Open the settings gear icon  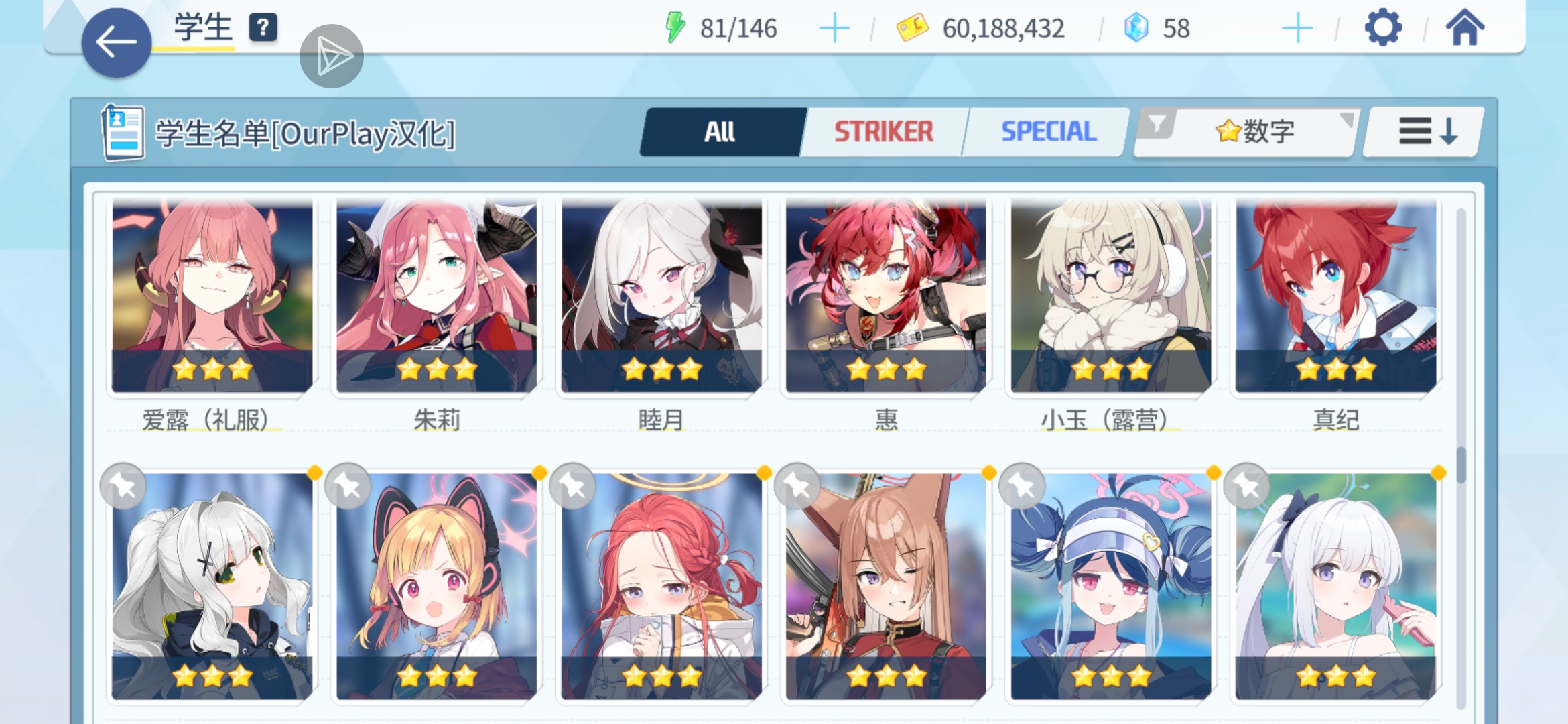(1383, 29)
